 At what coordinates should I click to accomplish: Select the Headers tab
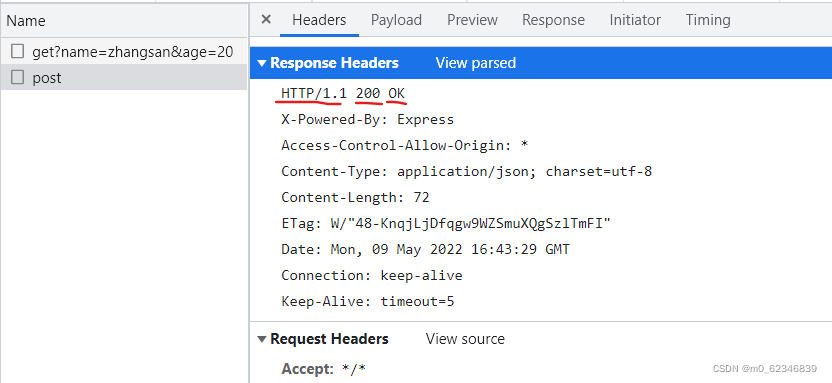pos(319,20)
